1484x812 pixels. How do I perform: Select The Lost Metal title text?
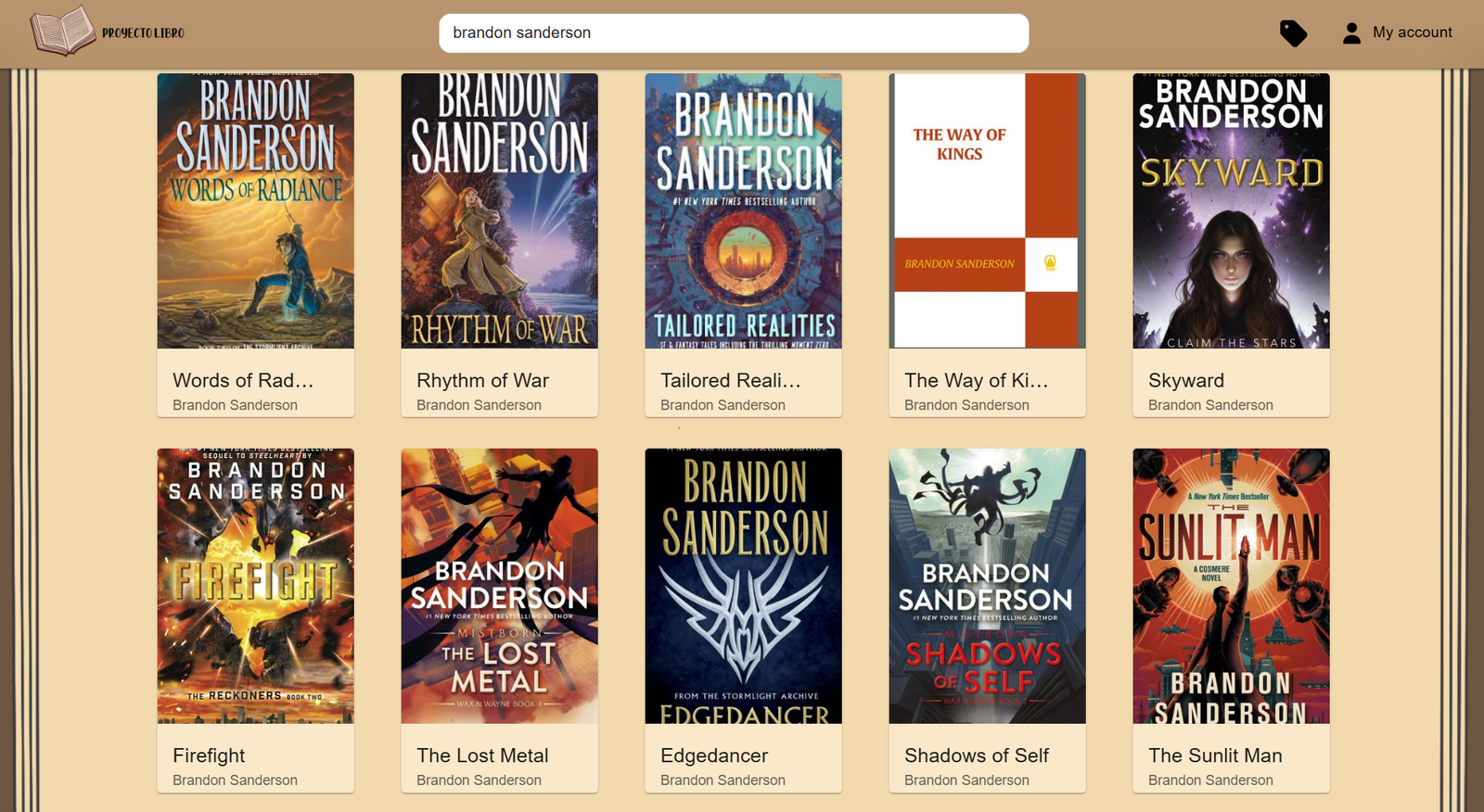(482, 755)
